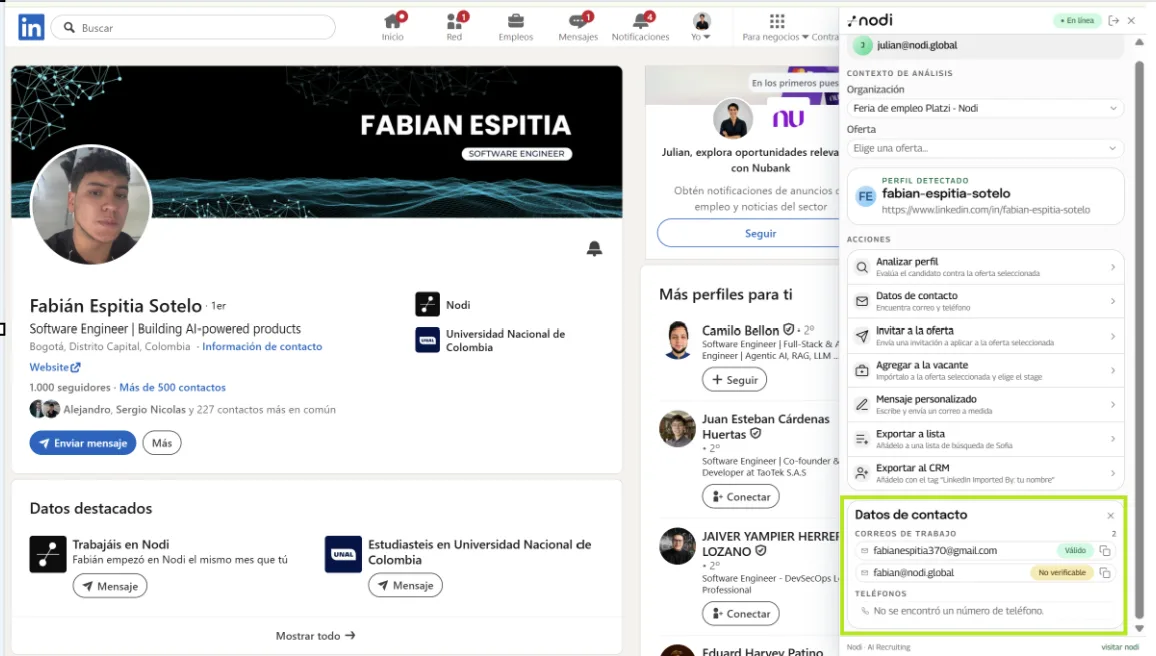
Task: Expand the Yo profile menu
Action: point(701,27)
